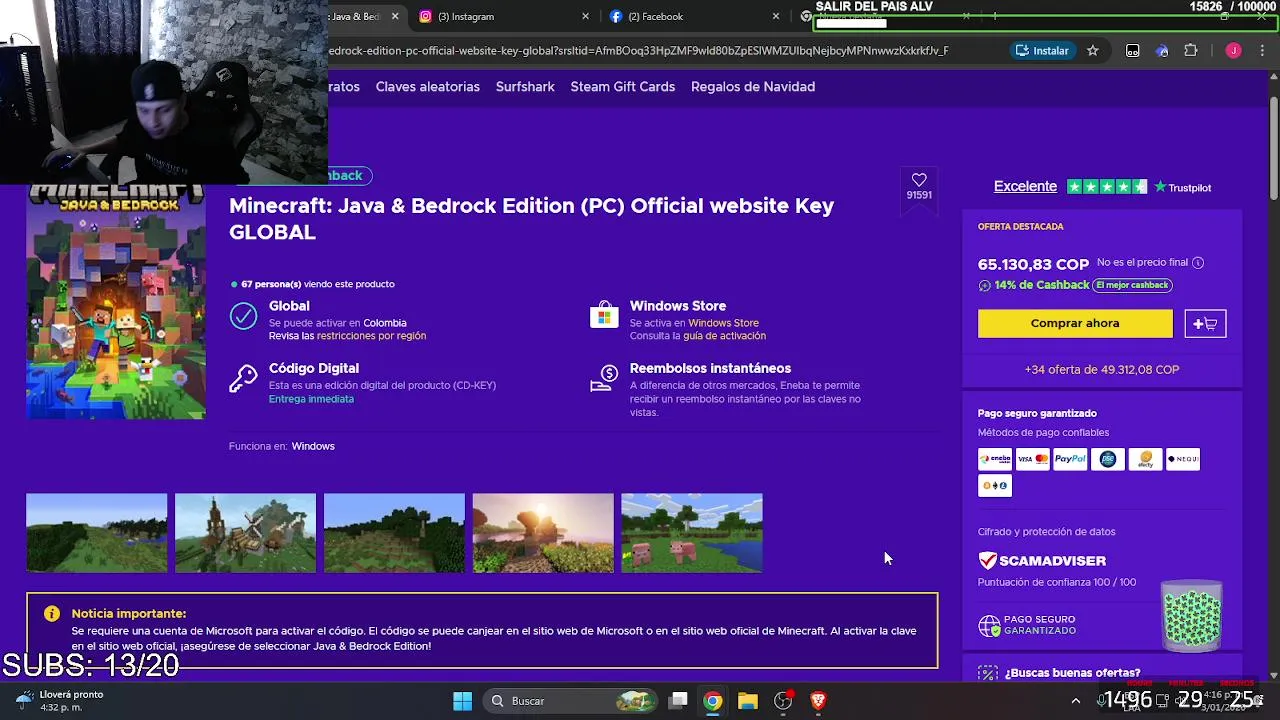This screenshot has width=1280, height=720.
Task: Click the PayPal payment method icon
Action: coord(1070,459)
